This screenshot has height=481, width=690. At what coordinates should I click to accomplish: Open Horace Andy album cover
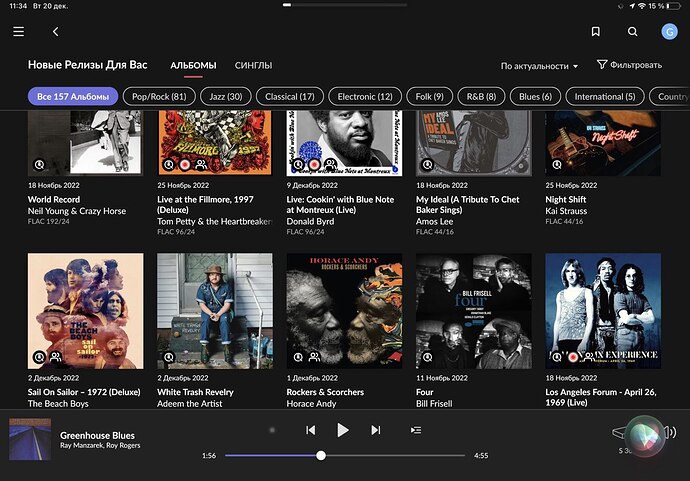344,311
